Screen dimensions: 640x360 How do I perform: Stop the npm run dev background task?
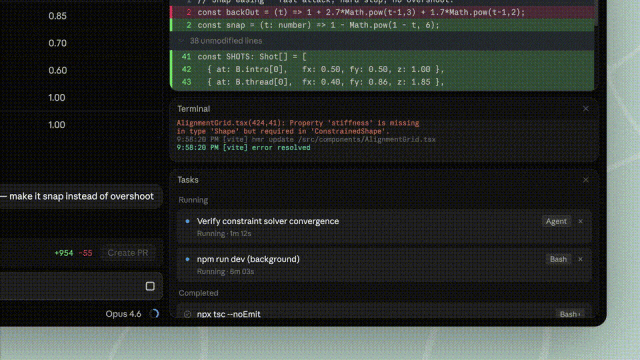tap(580, 259)
